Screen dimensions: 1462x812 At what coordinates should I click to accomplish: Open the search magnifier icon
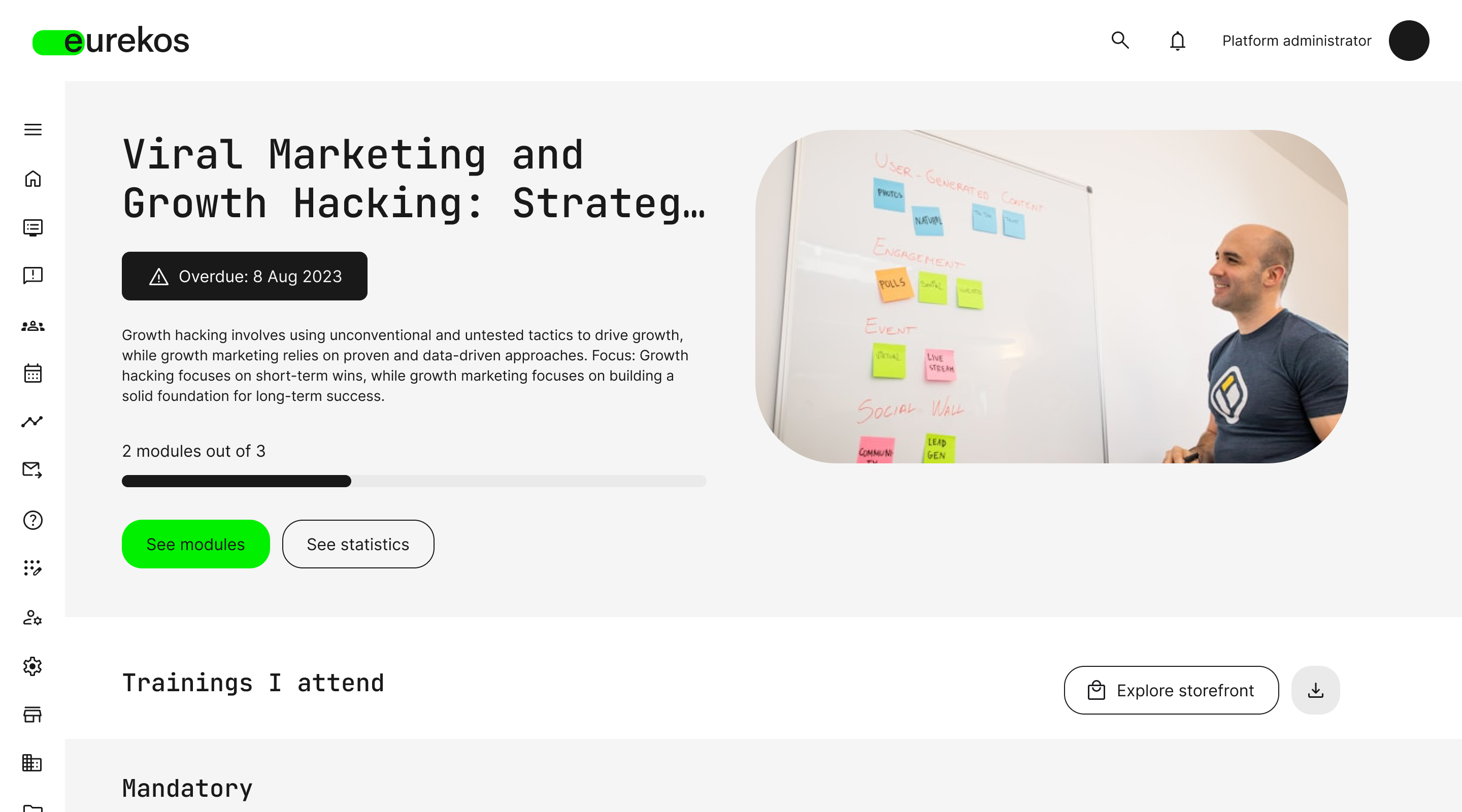[x=1120, y=40]
